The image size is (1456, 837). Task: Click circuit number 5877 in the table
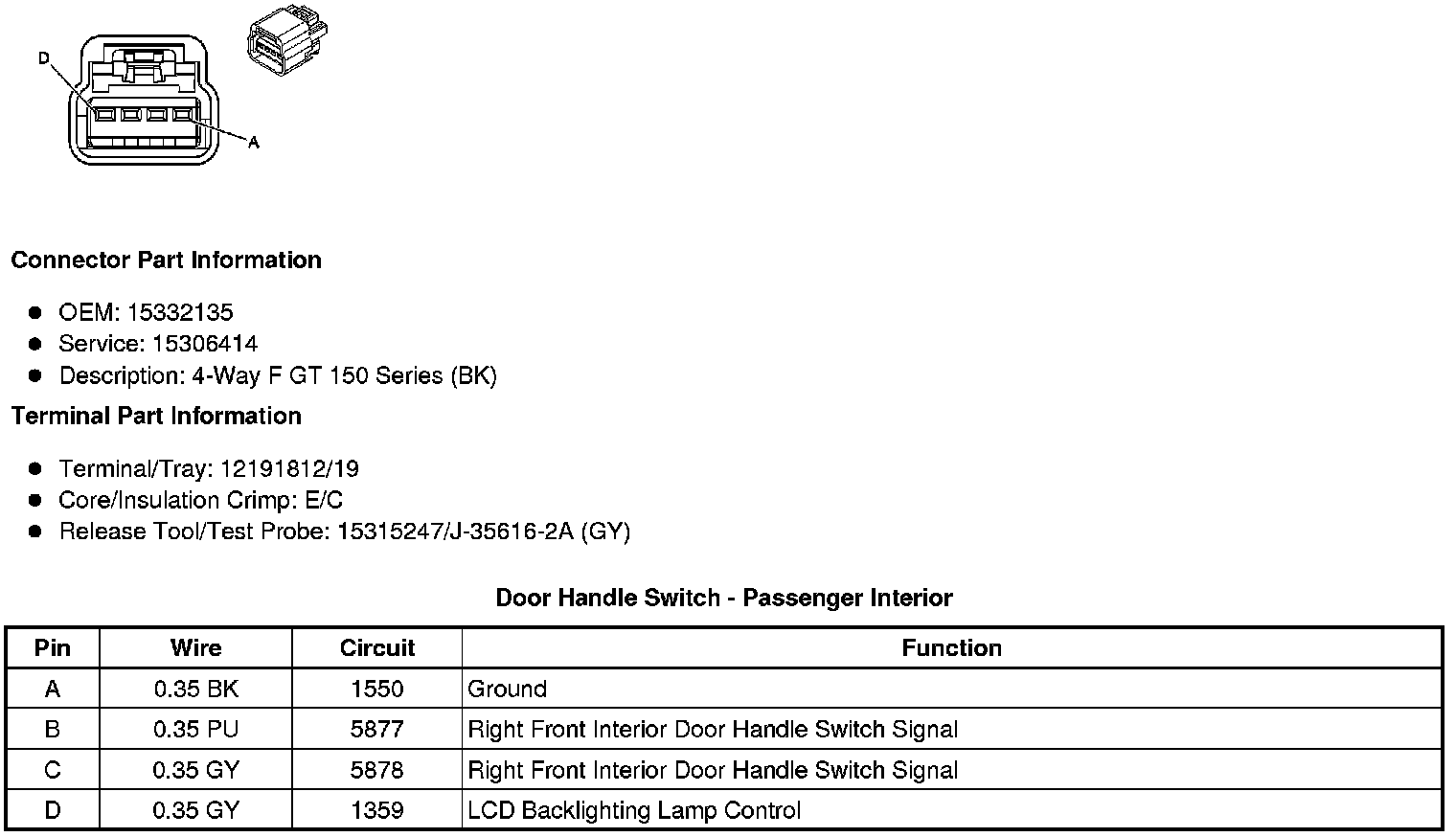(377, 730)
